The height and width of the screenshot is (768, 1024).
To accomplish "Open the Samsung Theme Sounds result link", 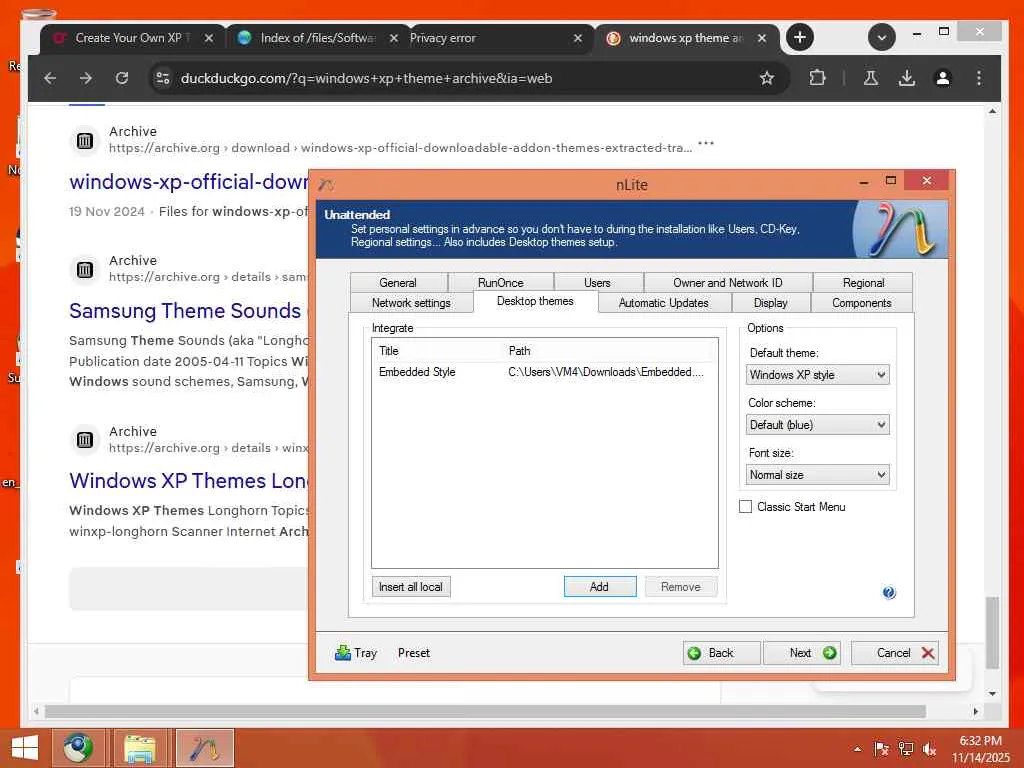I will coord(186,311).
